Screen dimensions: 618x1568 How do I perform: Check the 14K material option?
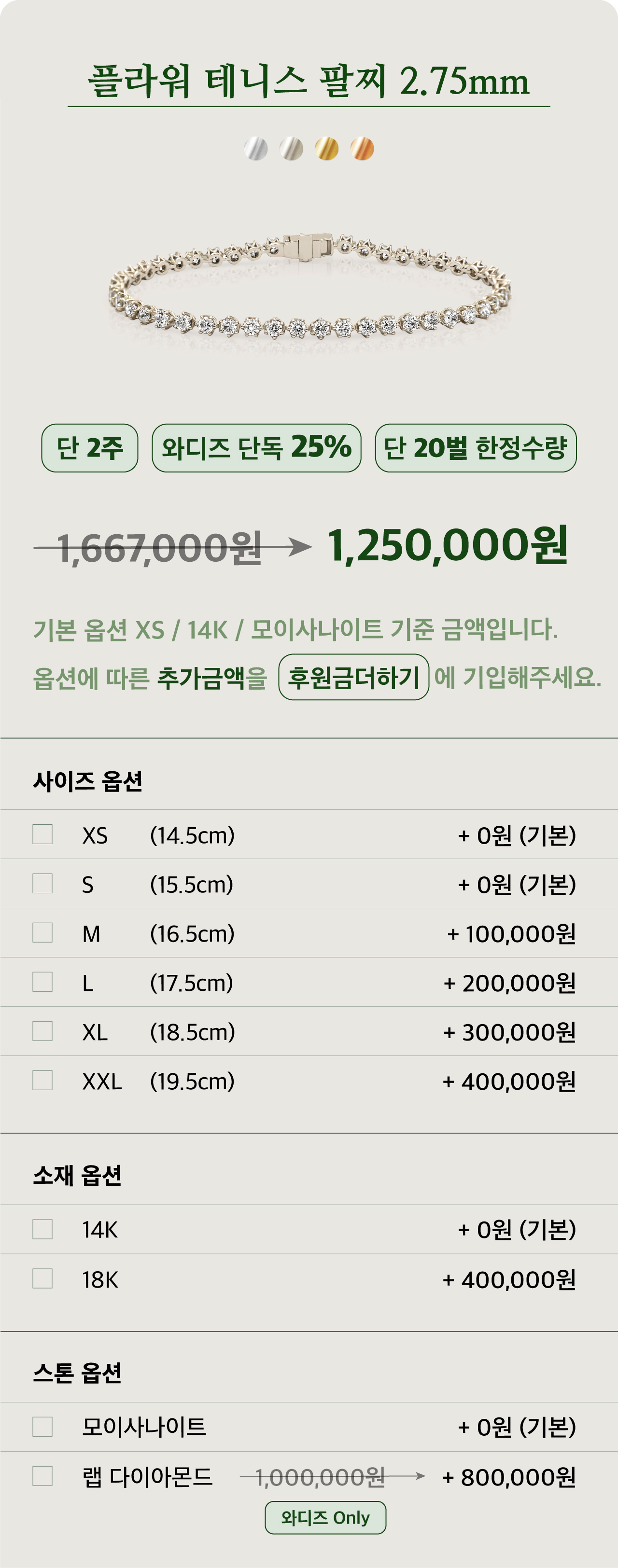point(42,1229)
